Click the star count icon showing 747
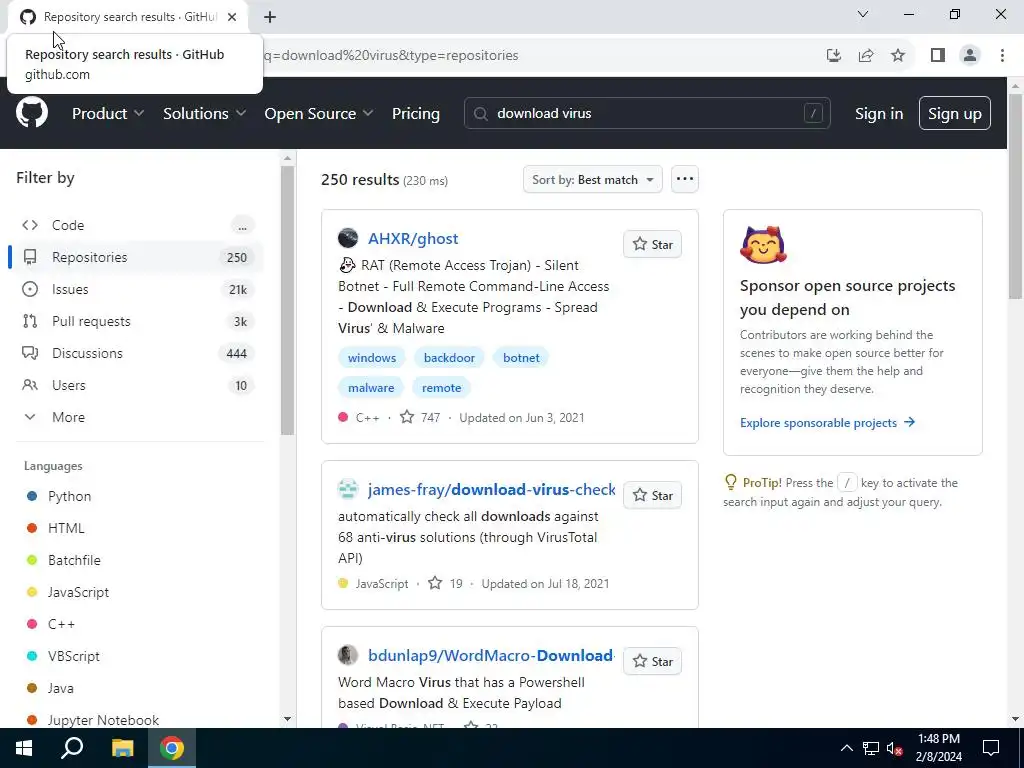The height and width of the screenshot is (768, 1024). click(407, 417)
